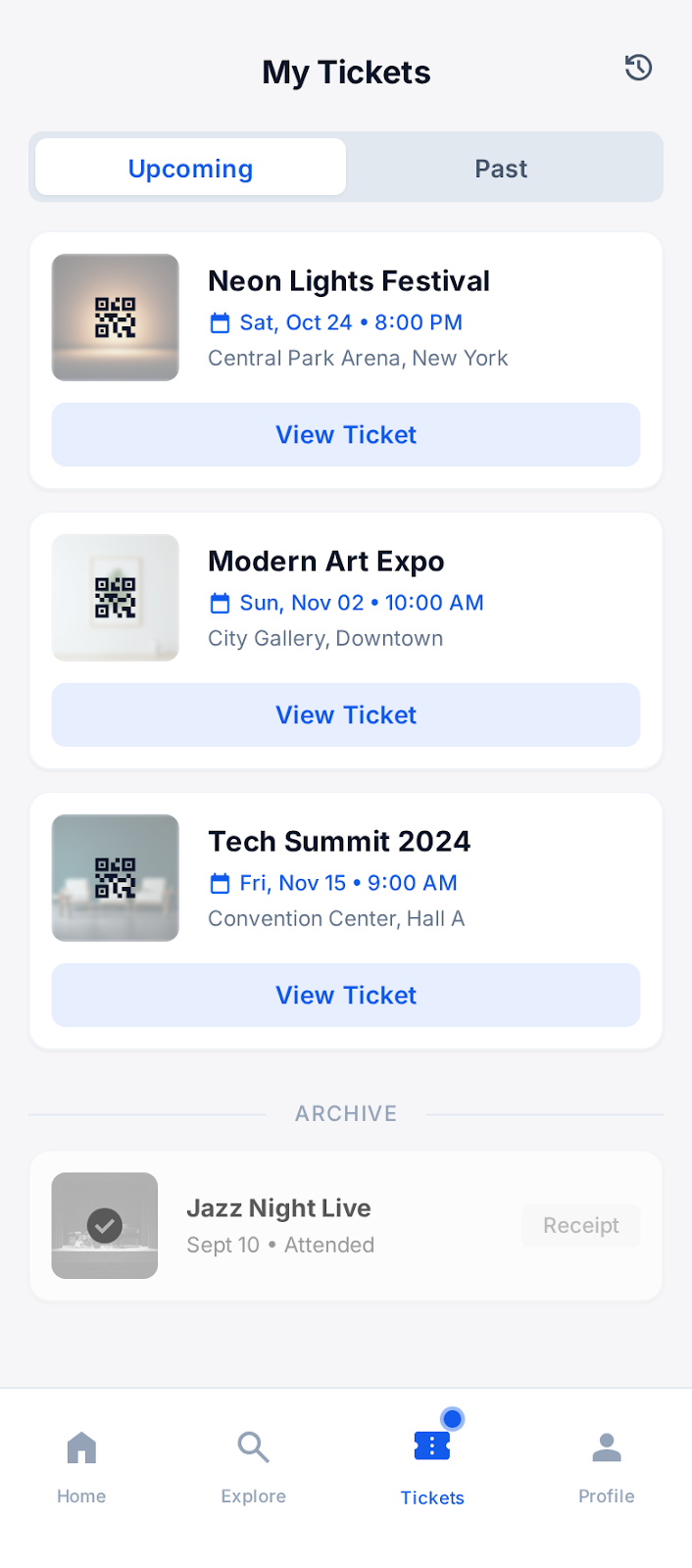Image resolution: width=692 pixels, height=1568 pixels.
Task: Click the Jazz Night Live checkmark thumbnail
Action: point(105,1225)
